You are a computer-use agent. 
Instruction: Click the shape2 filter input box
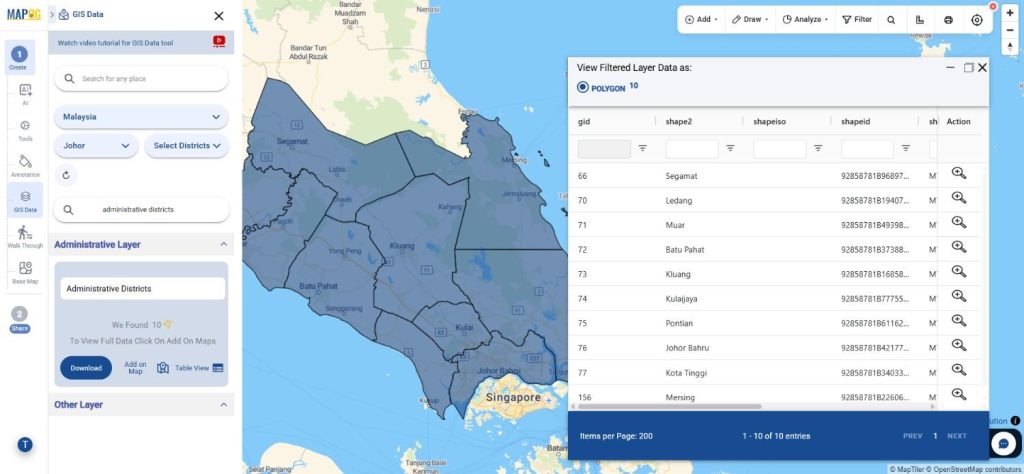[692, 149]
